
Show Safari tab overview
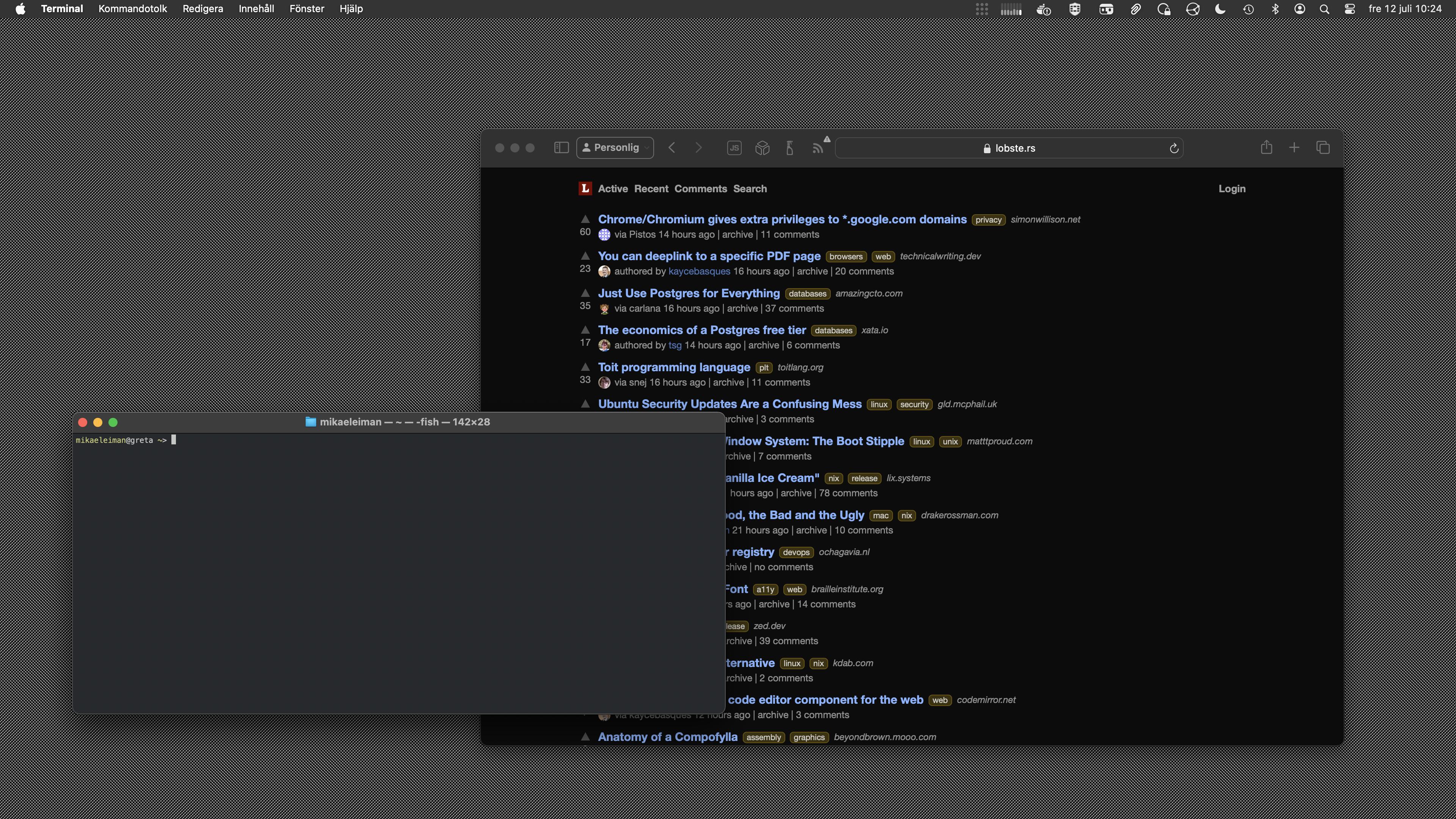pos(1323,147)
